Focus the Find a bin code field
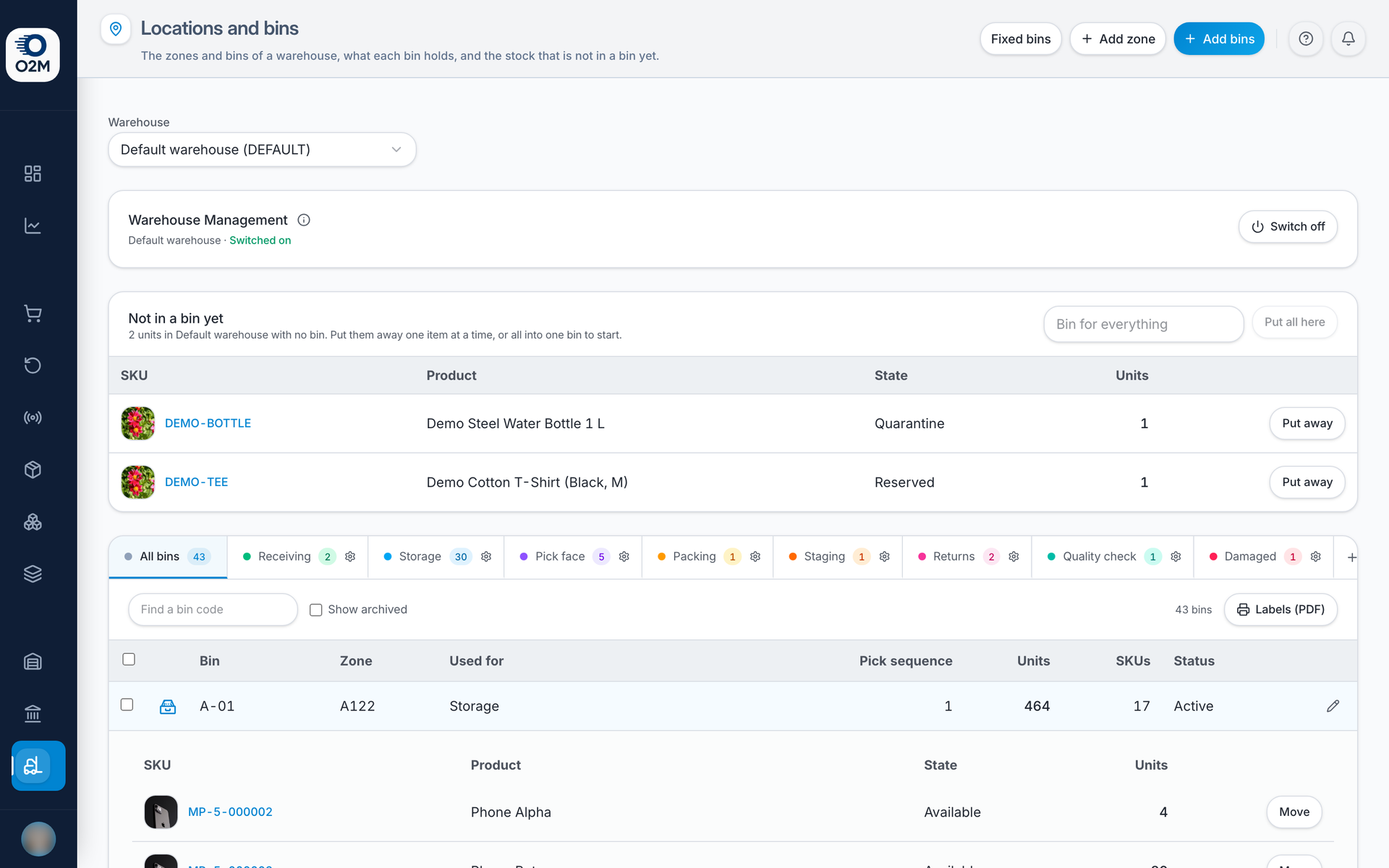The width and height of the screenshot is (1389, 868). [x=213, y=610]
